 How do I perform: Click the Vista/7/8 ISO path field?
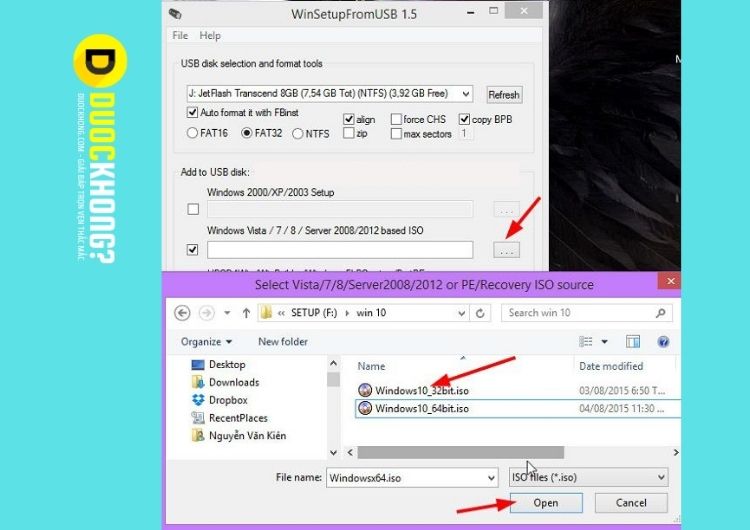[340, 250]
